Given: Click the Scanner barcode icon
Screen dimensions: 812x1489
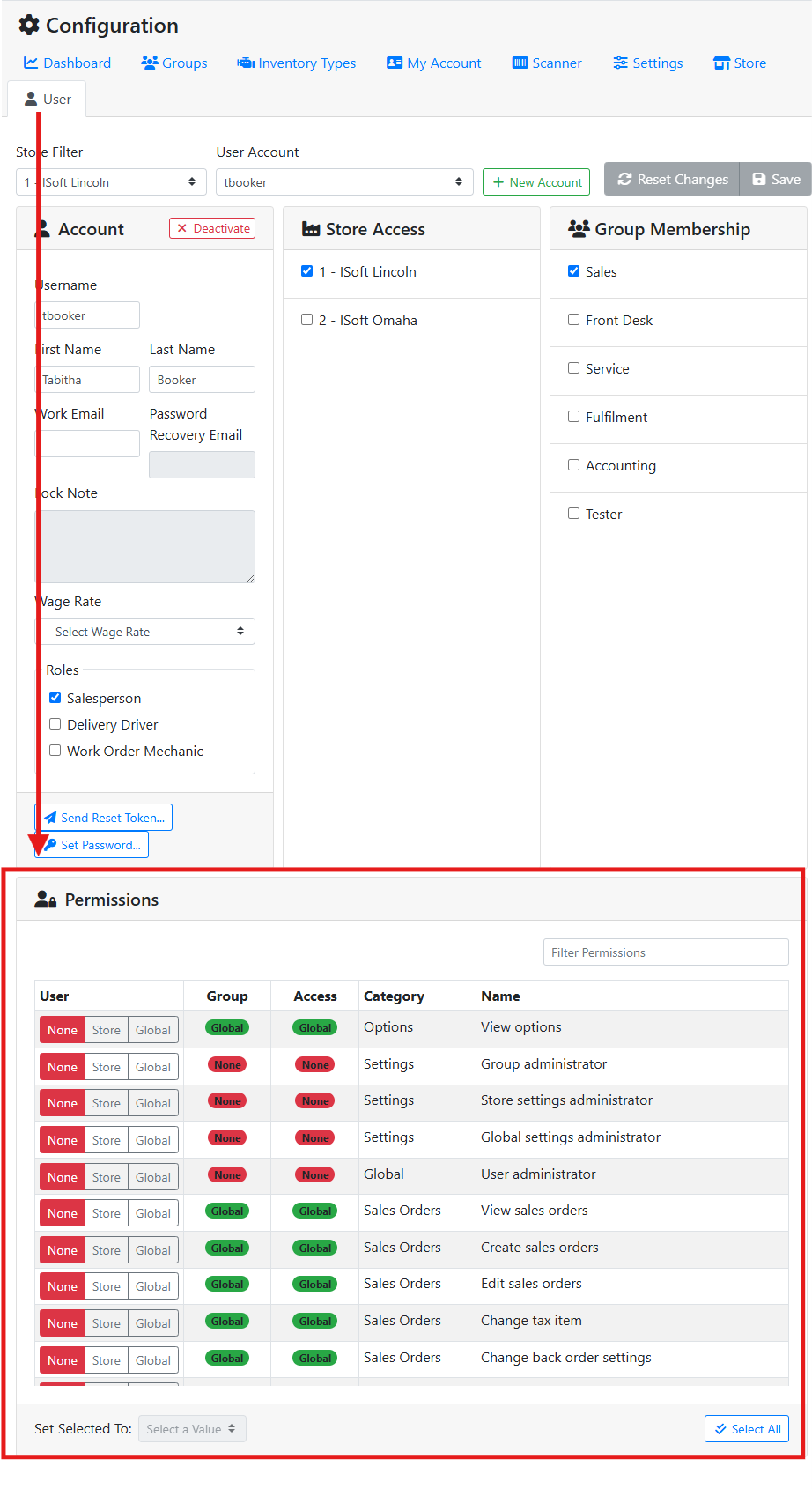Looking at the screenshot, I should tap(520, 63).
